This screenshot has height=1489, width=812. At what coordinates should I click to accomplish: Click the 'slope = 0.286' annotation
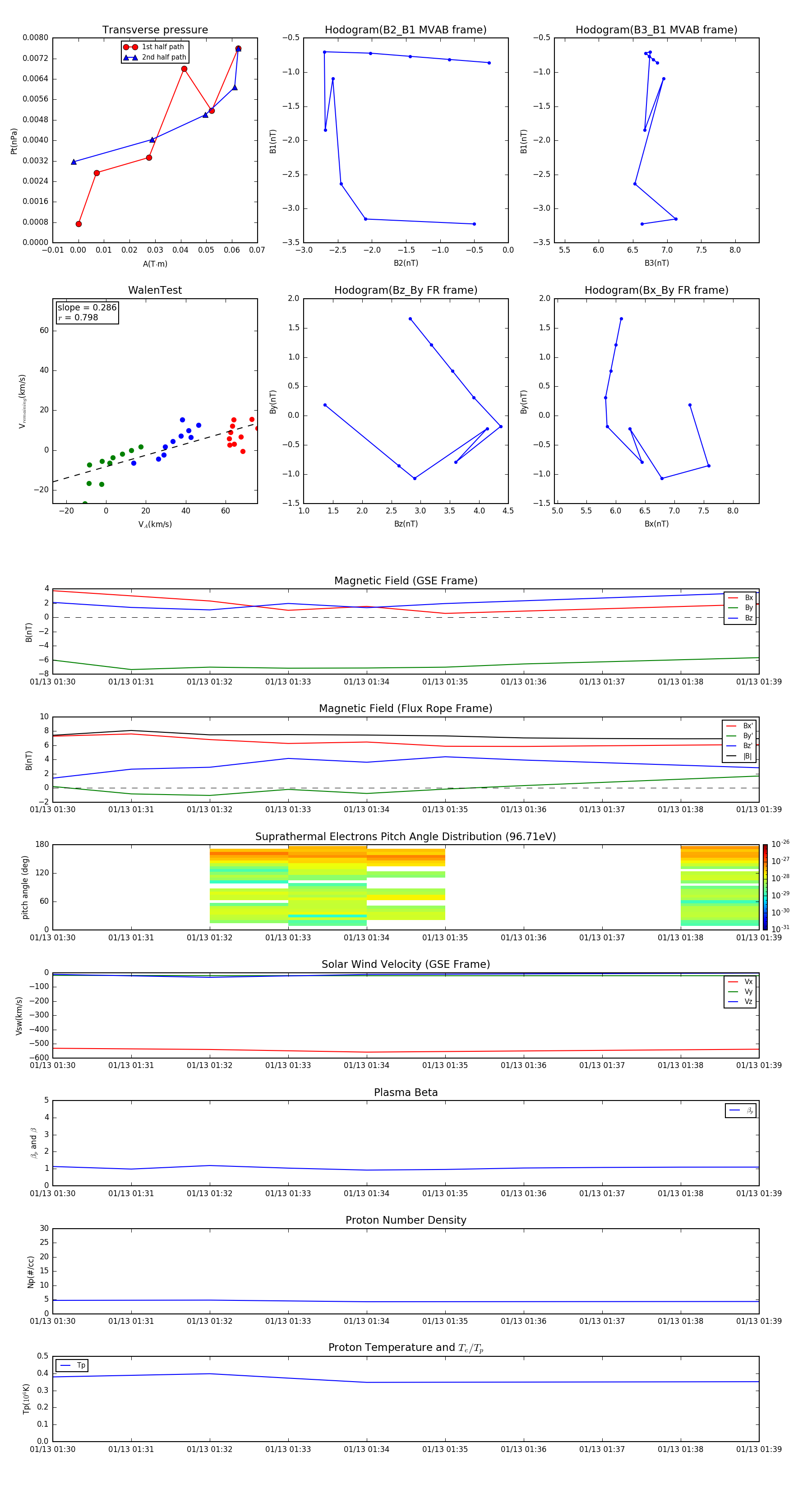[87, 308]
